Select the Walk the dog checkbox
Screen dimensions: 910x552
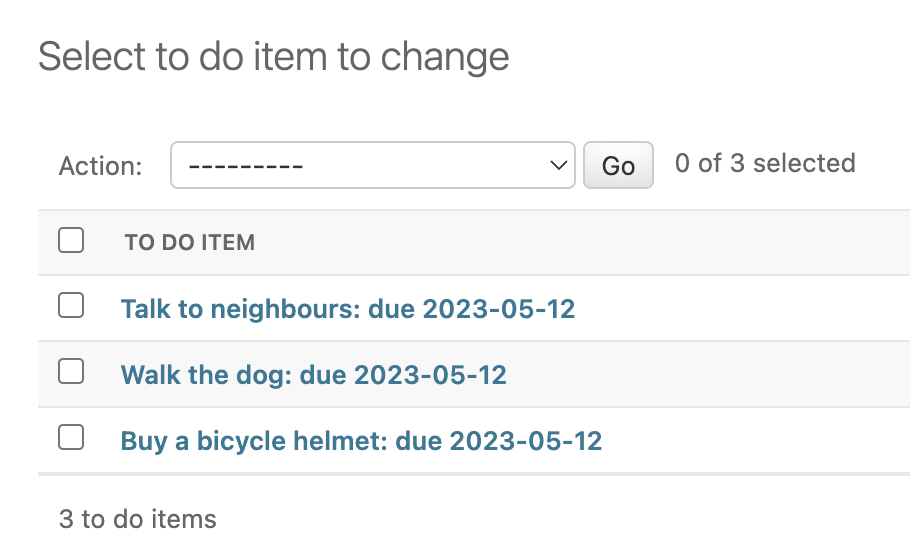(71, 372)
